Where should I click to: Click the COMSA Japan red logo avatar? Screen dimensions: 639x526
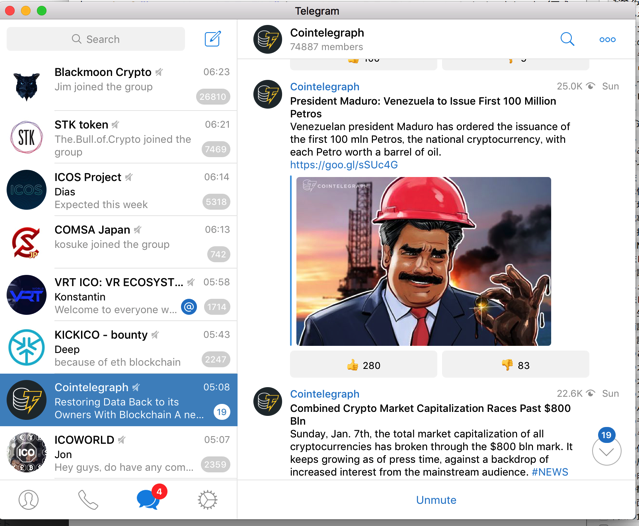coord(26,242)
